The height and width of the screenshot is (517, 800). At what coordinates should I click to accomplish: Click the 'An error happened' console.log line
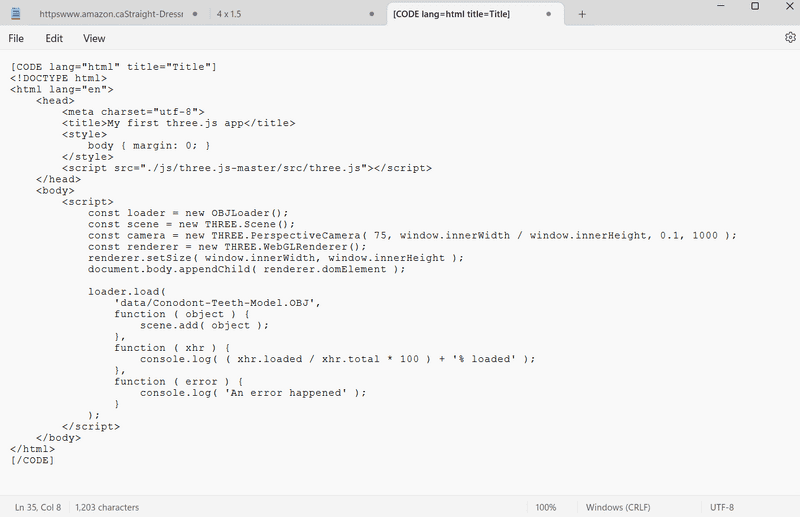click(x=253, y=392)
